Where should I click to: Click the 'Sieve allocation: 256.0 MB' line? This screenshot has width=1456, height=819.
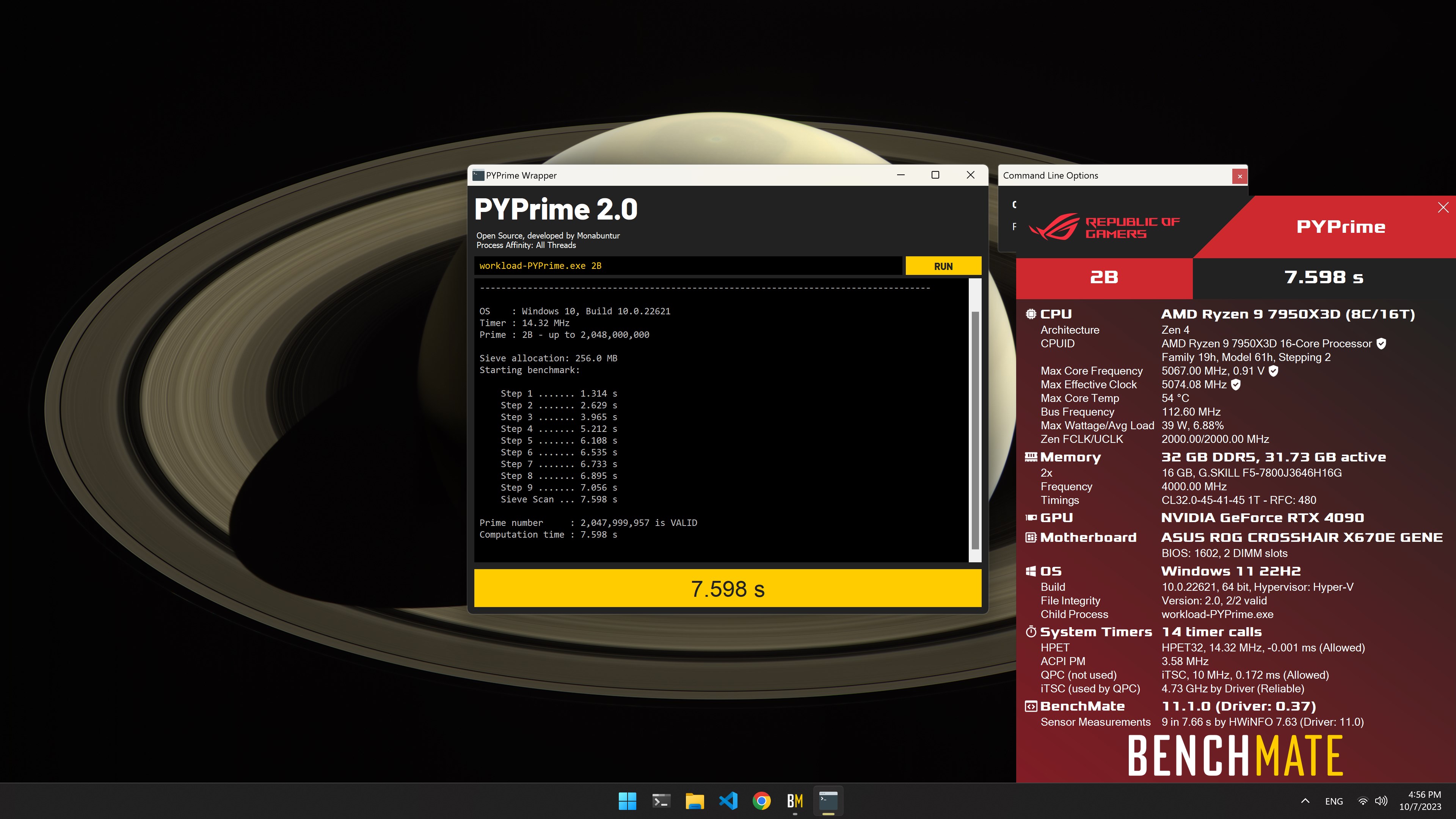pos(548,358)
